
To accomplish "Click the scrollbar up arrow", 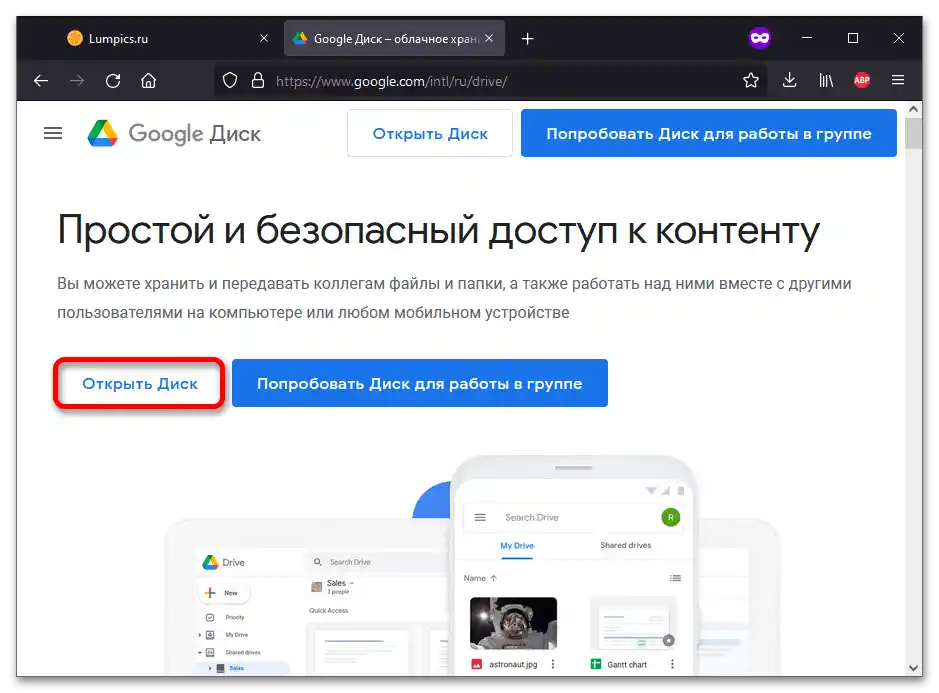I will pos(913,110).
